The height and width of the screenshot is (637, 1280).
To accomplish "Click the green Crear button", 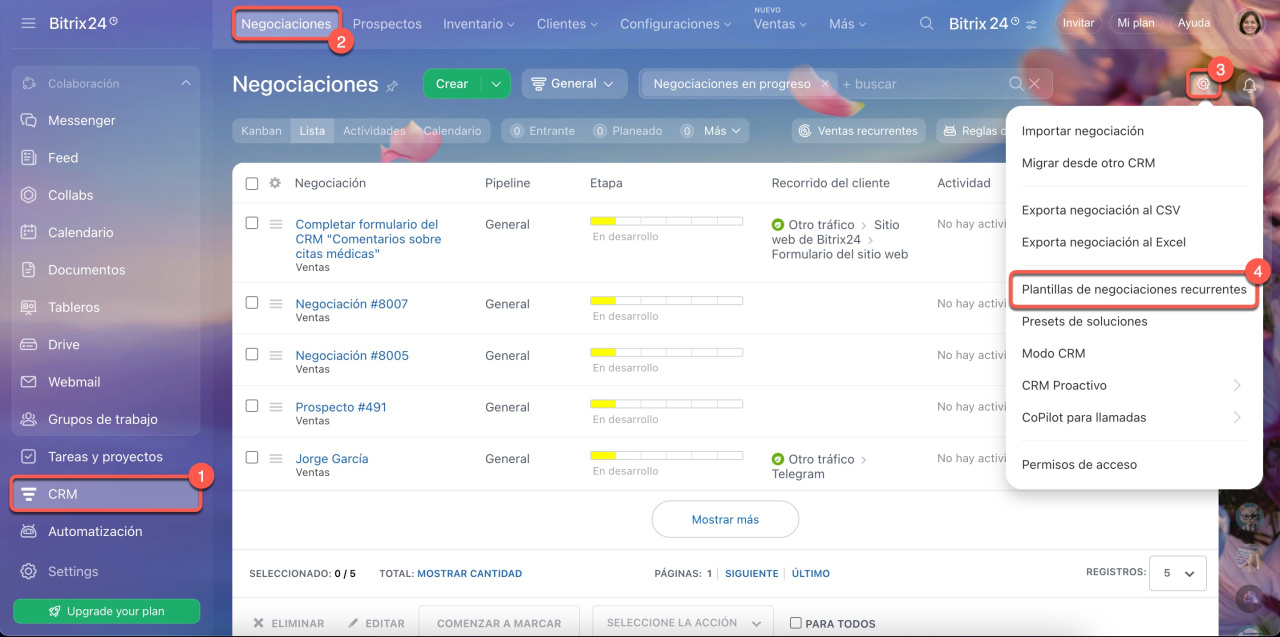I will pyautogui.click(x=452, y=84).
